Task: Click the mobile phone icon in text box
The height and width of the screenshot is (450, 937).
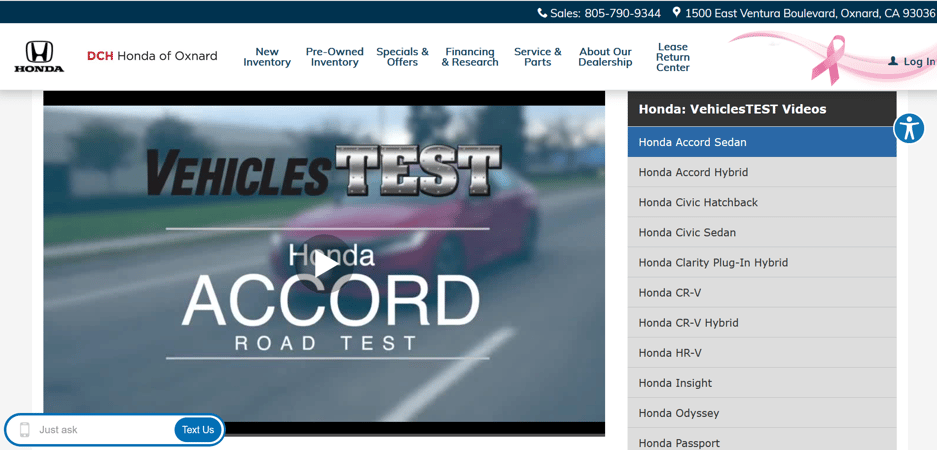Action: [x=25, y=430]
